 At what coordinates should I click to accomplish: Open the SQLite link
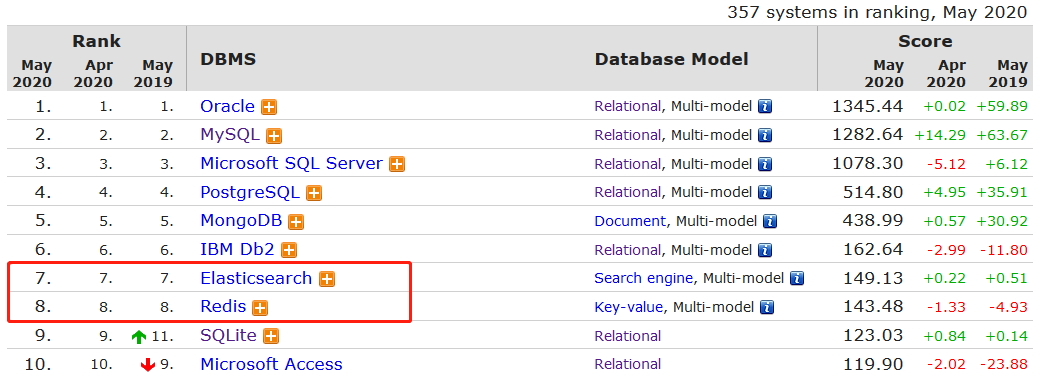tap(228, 335)
